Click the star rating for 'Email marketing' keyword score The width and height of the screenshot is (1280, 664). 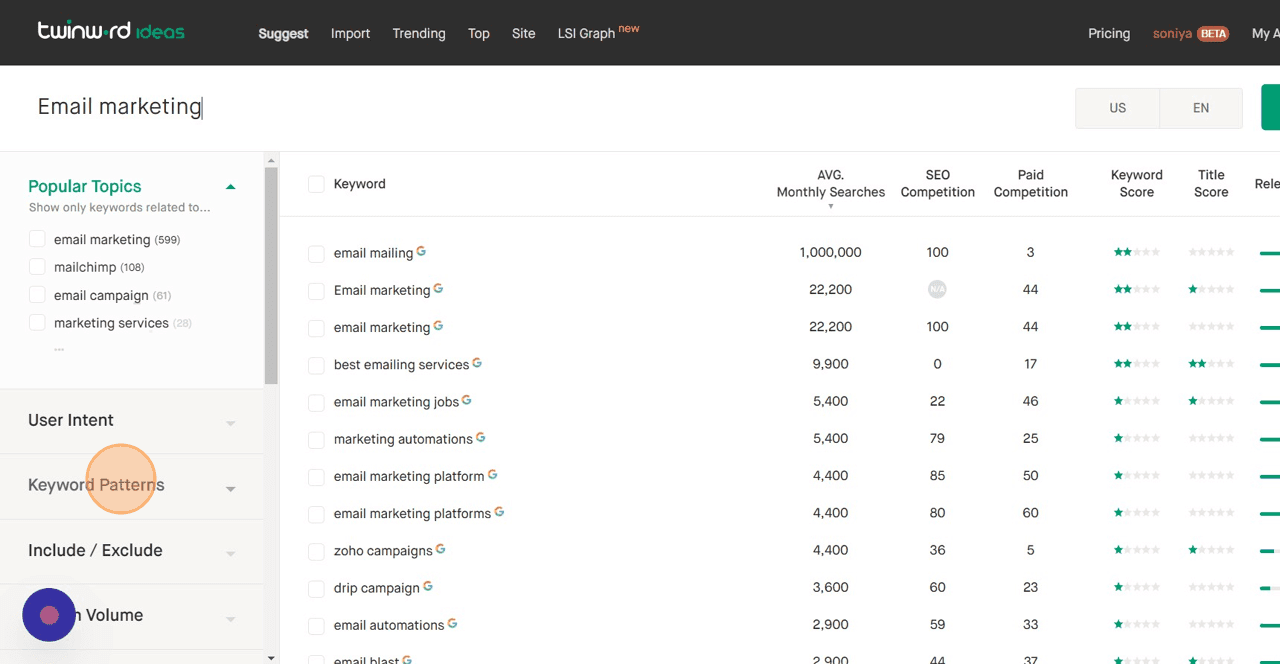pyautogui.click(x=1136, y=289)
